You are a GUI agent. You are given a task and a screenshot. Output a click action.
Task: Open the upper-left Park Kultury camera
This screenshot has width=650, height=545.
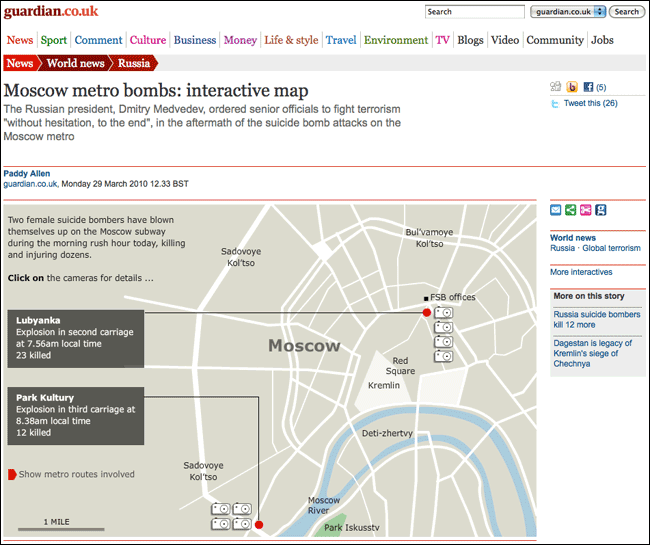pyautogui.click(x=221, y=509)
